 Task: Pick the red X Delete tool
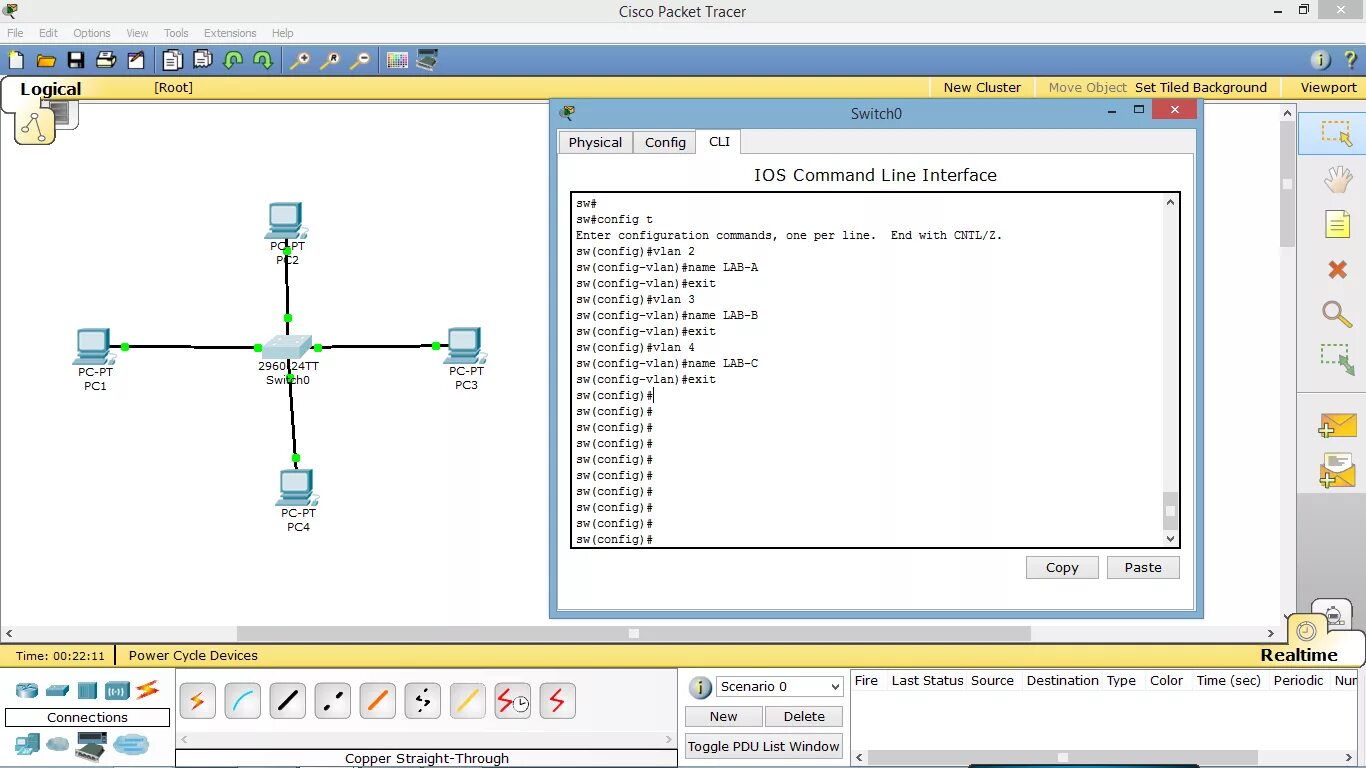pos(1337,269)
